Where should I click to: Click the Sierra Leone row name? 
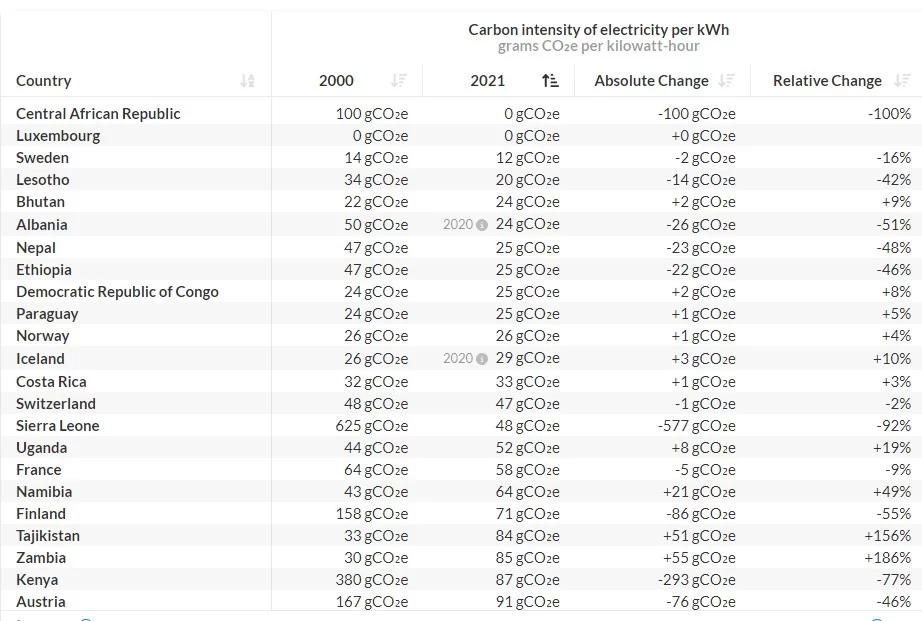58,426
